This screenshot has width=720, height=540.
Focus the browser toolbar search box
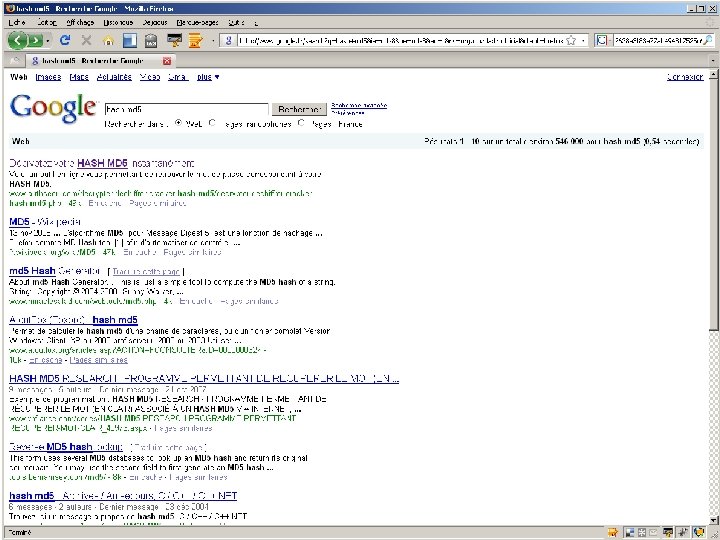[x=656, y=41]
